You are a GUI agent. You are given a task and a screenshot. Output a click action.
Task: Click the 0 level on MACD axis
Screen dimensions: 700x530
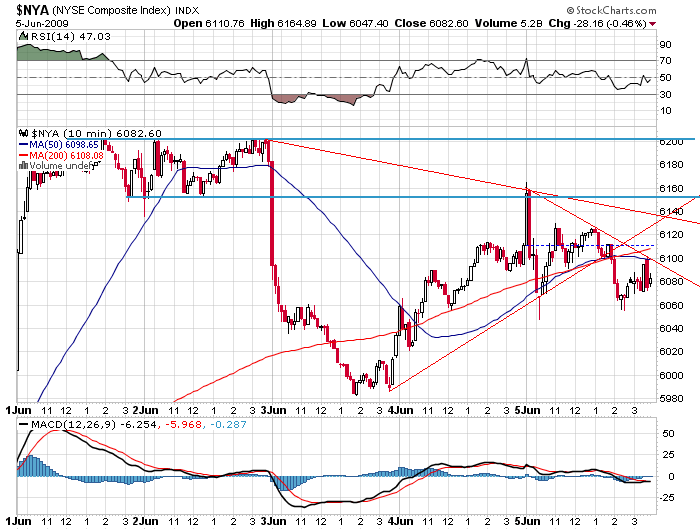point(671,476)
